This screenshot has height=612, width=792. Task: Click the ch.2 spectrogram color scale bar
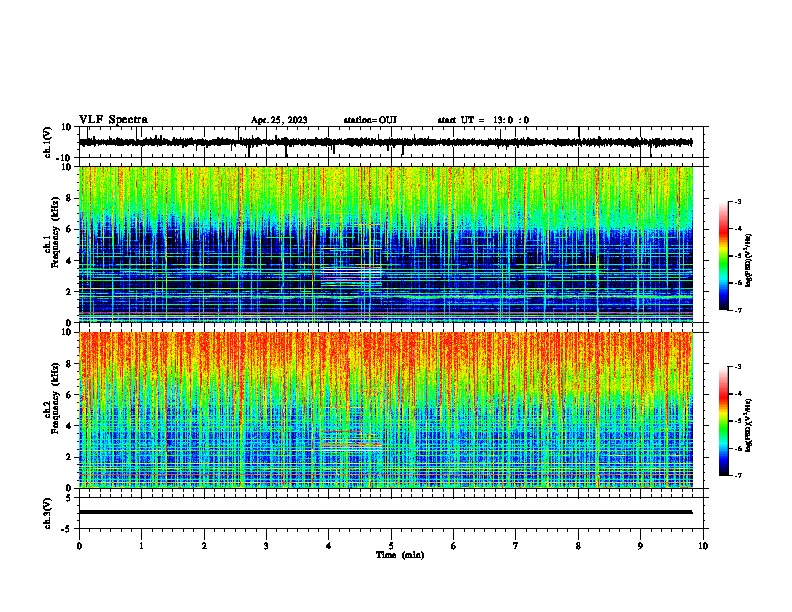[723, 421]
